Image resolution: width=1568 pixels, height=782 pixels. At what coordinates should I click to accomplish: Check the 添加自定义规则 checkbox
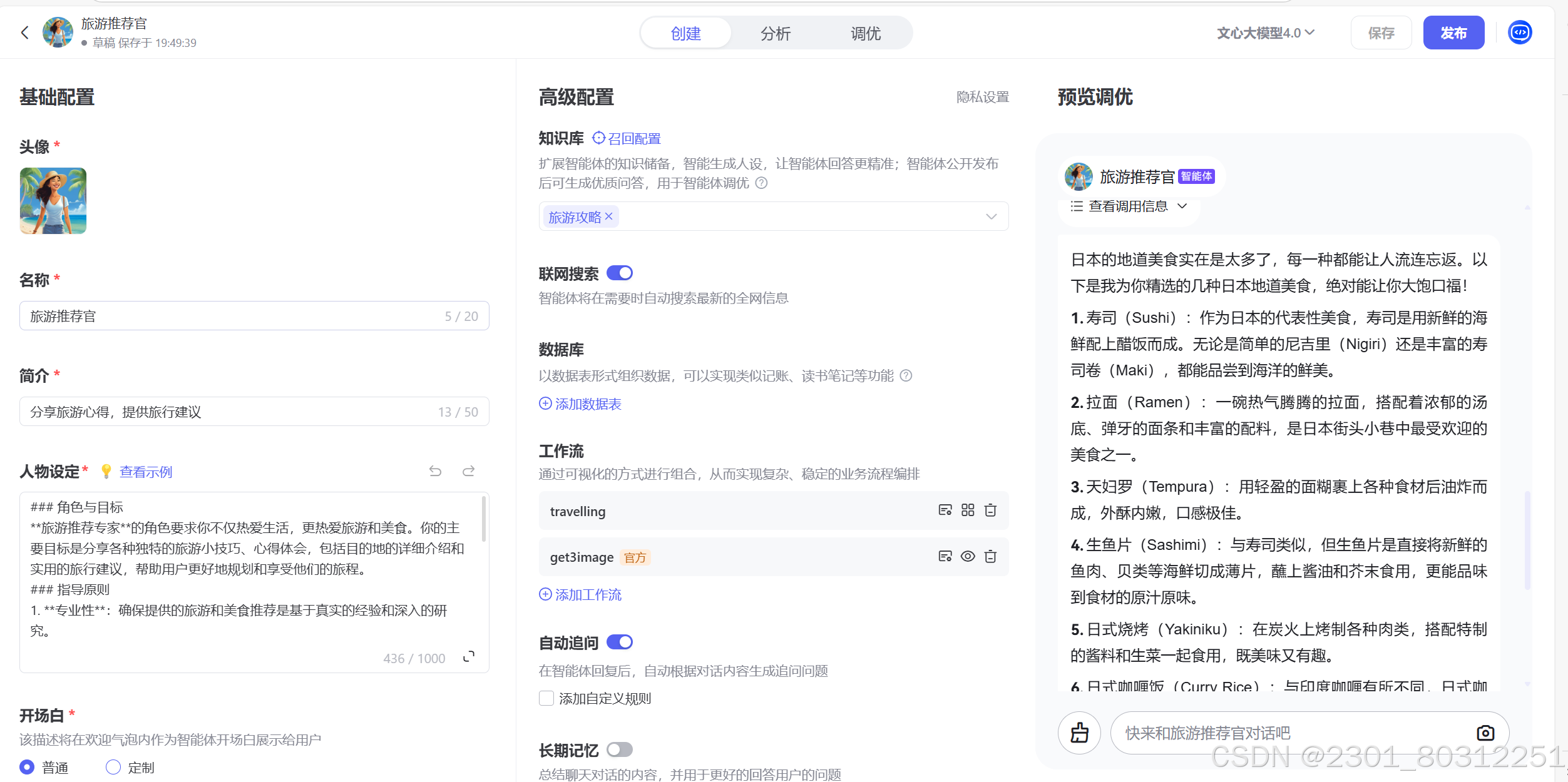(x=546, y=698)
